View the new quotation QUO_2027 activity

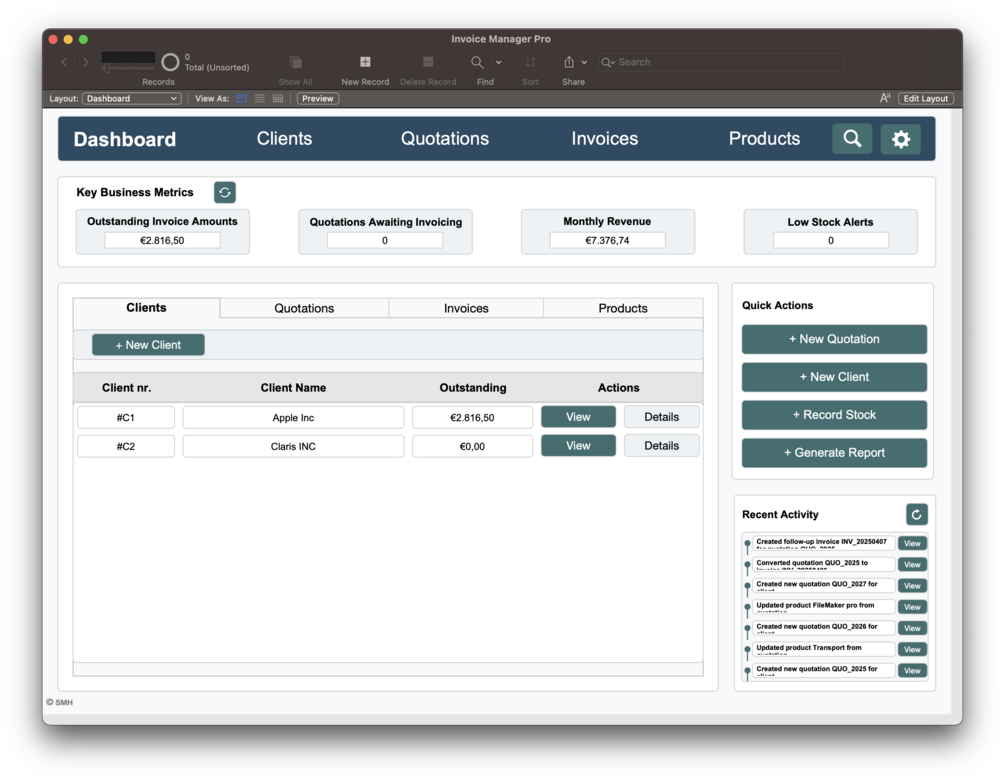[912, 586]
